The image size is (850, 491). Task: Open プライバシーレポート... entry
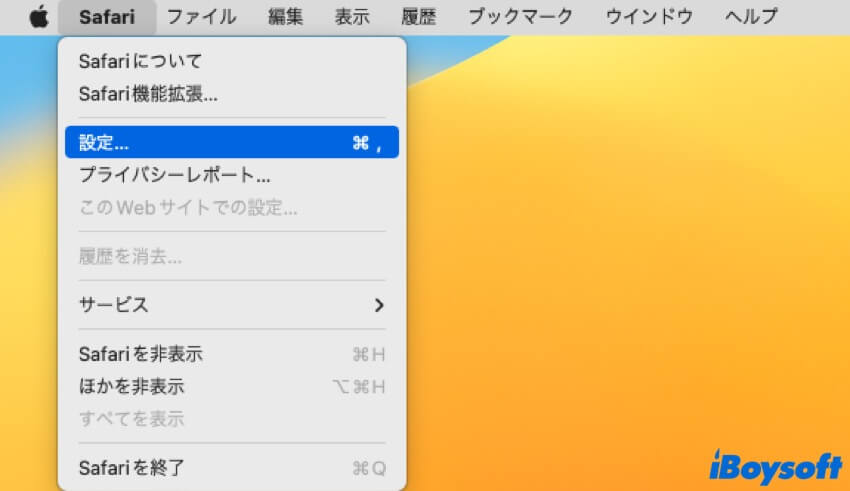coord(232,175)
